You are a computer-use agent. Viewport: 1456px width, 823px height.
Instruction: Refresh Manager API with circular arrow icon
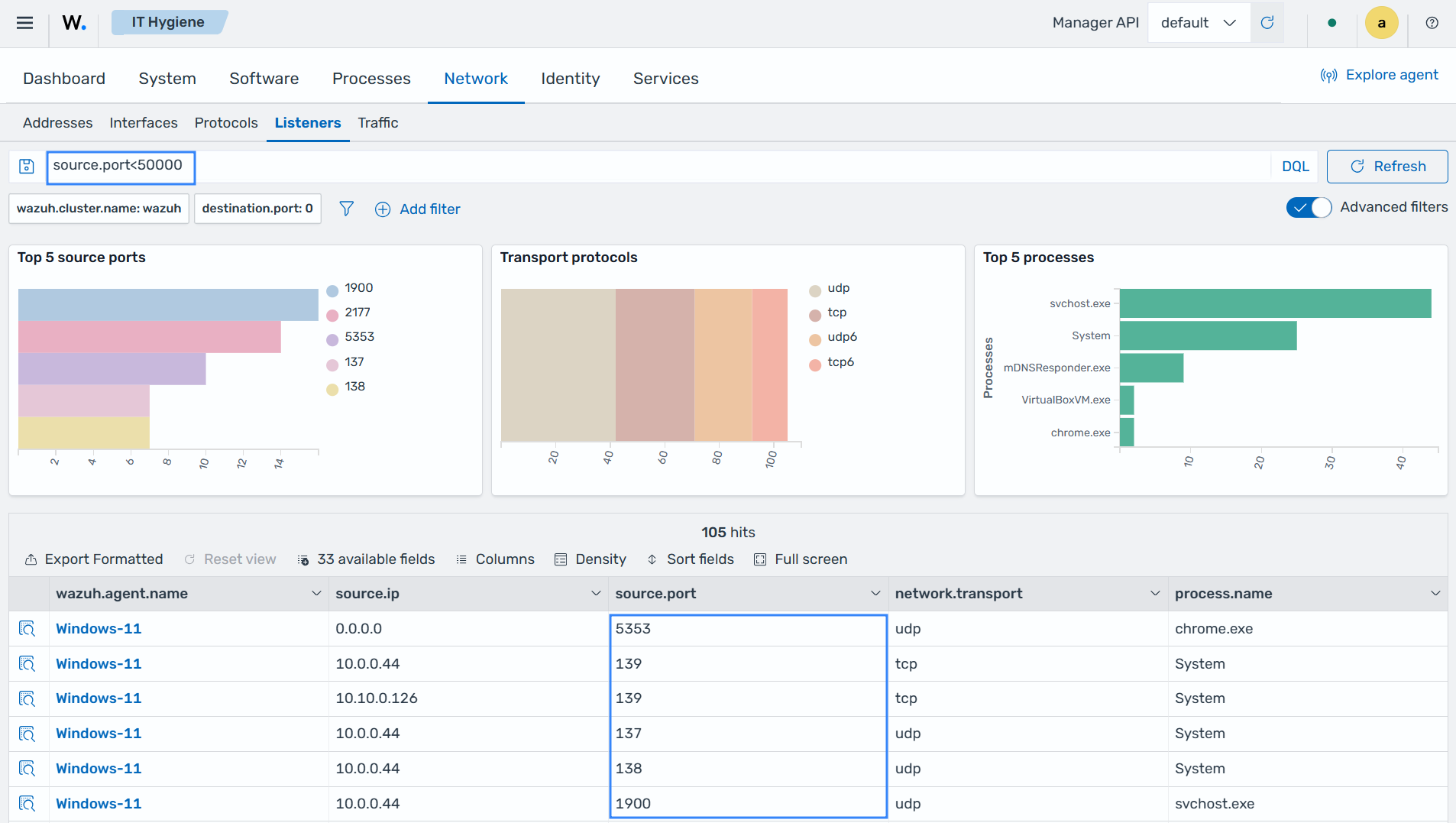coord(1267,23)
